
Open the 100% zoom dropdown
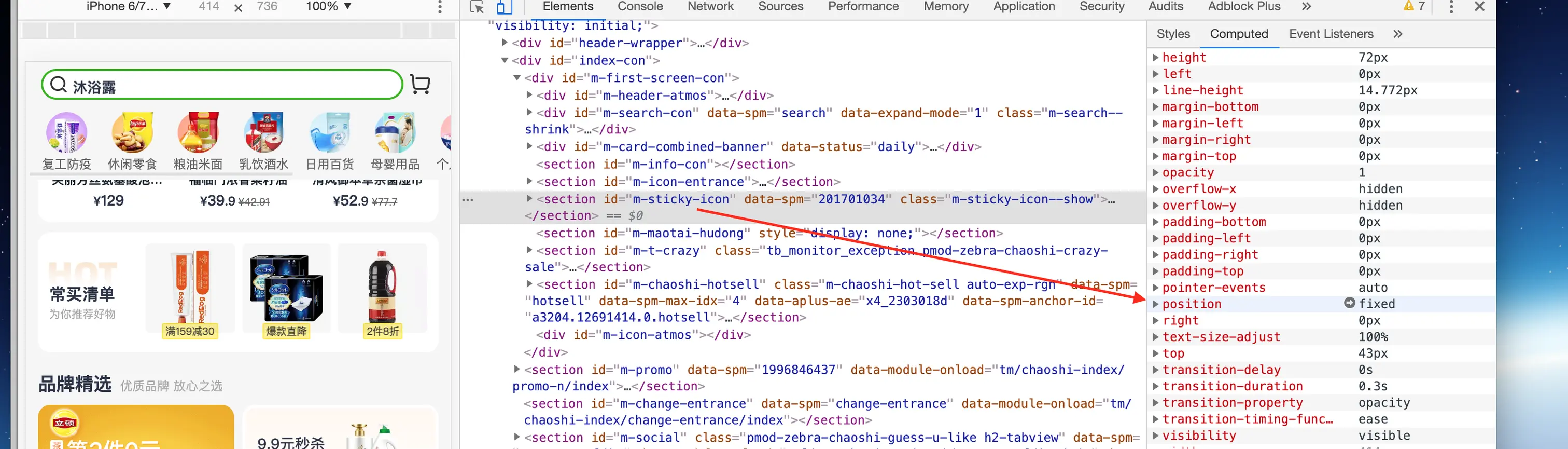tap(329, 7)
